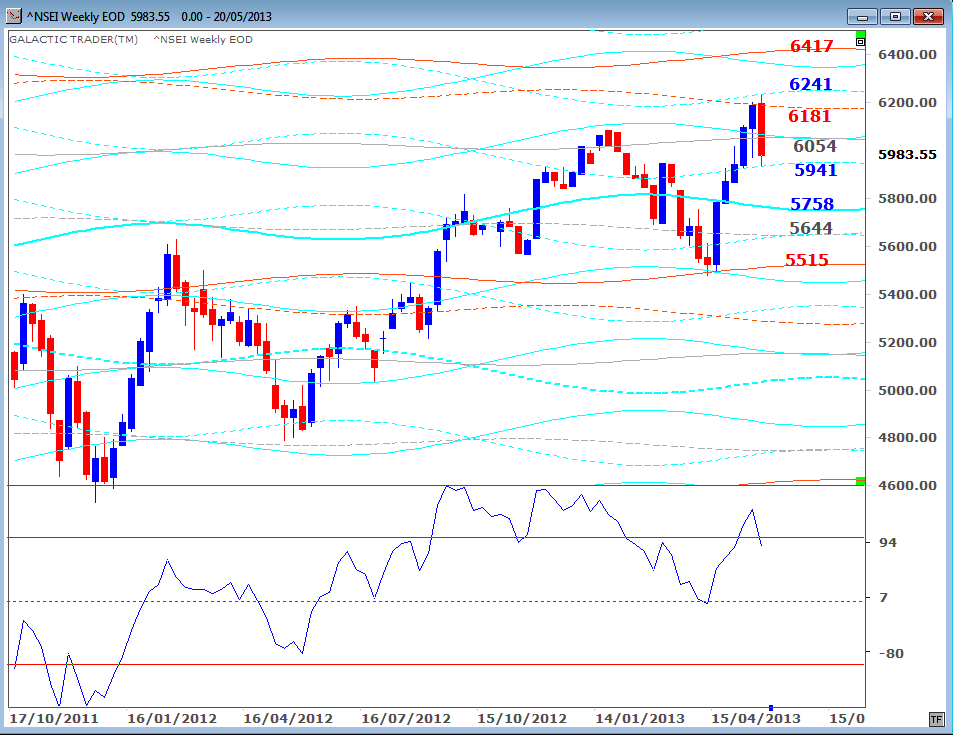Click the red 5515 support level label
This screenshot has width=953, height=735.
807,260
